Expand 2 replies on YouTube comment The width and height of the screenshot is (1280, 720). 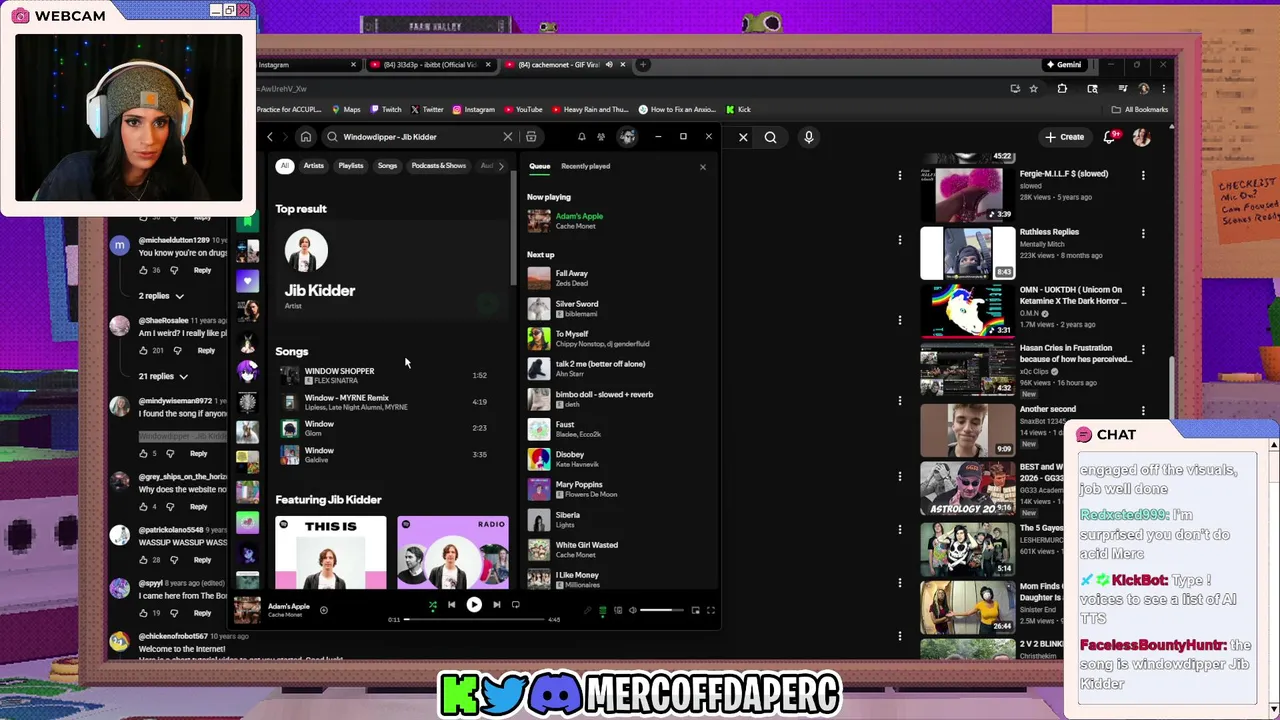pyautogui.click(x=161, y=296)
